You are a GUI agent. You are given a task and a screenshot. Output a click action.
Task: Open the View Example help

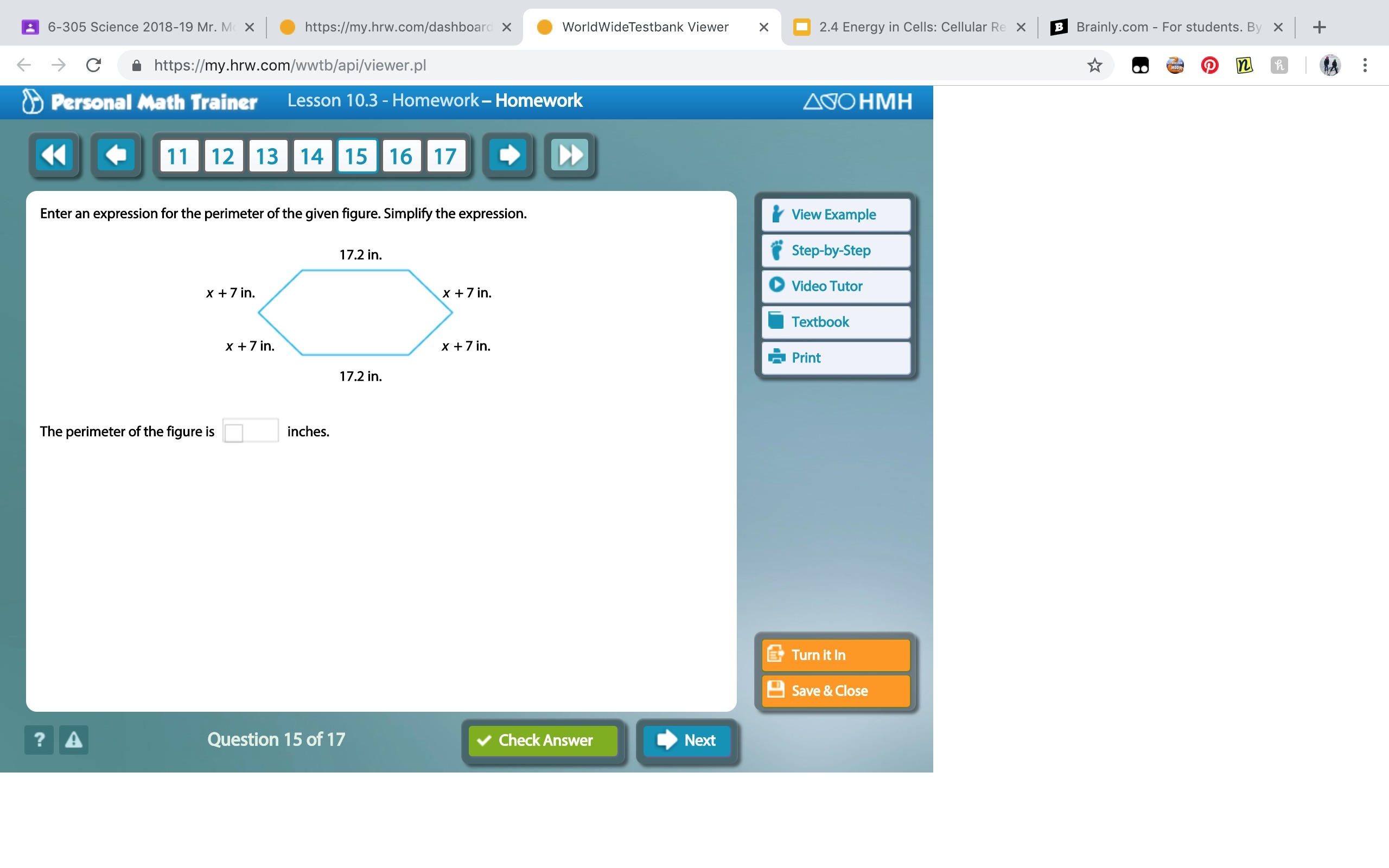835,215
